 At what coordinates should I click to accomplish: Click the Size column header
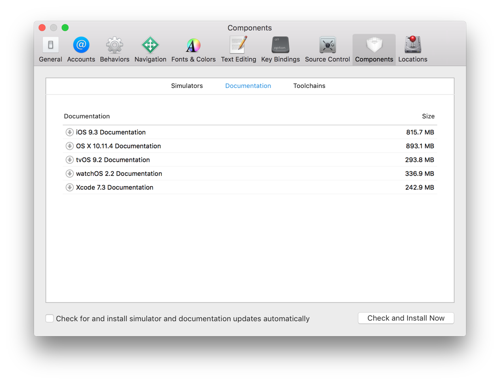(428, 116)
